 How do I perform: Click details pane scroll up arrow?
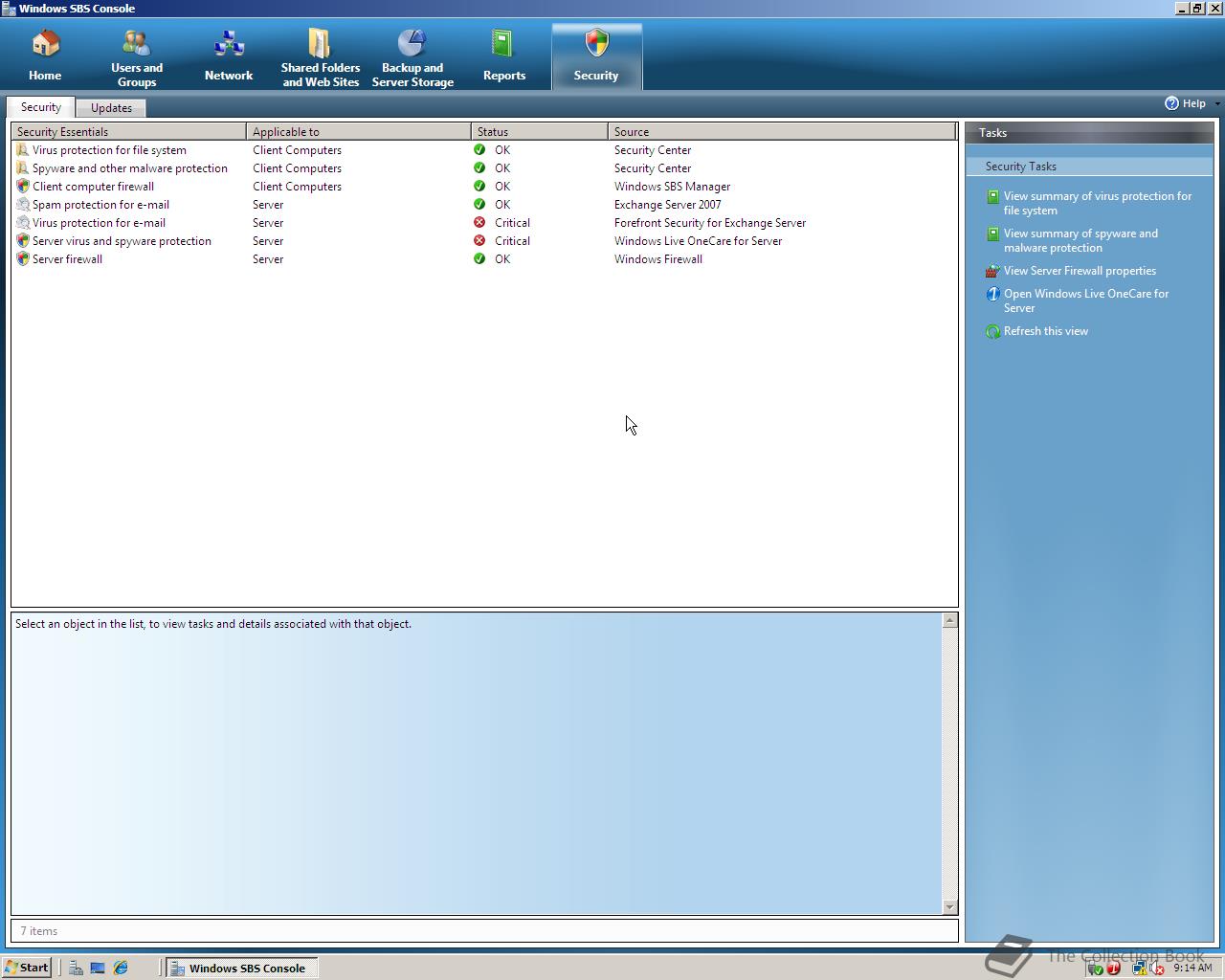click(949, 621)
